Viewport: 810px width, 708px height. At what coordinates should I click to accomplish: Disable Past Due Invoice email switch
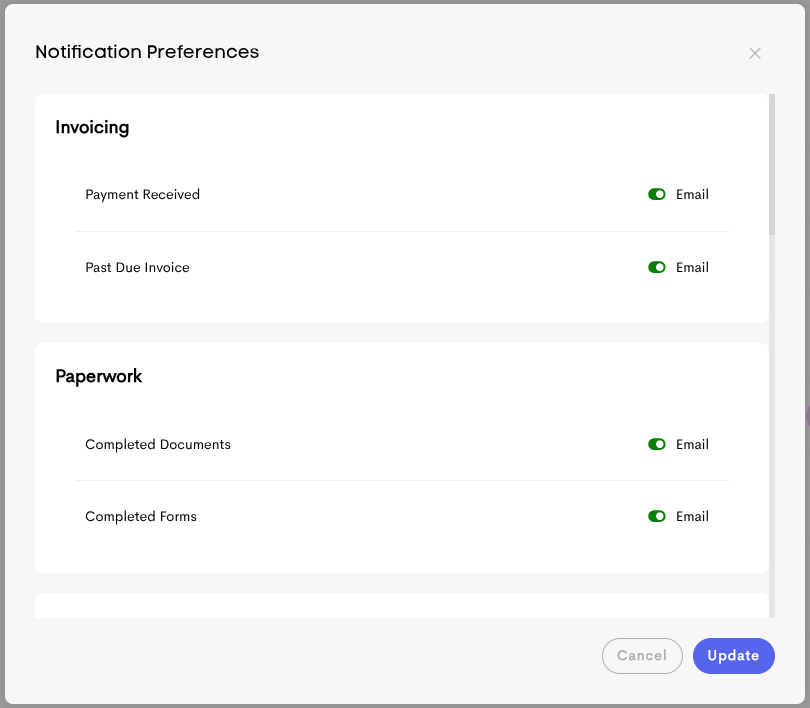[657, 267]
